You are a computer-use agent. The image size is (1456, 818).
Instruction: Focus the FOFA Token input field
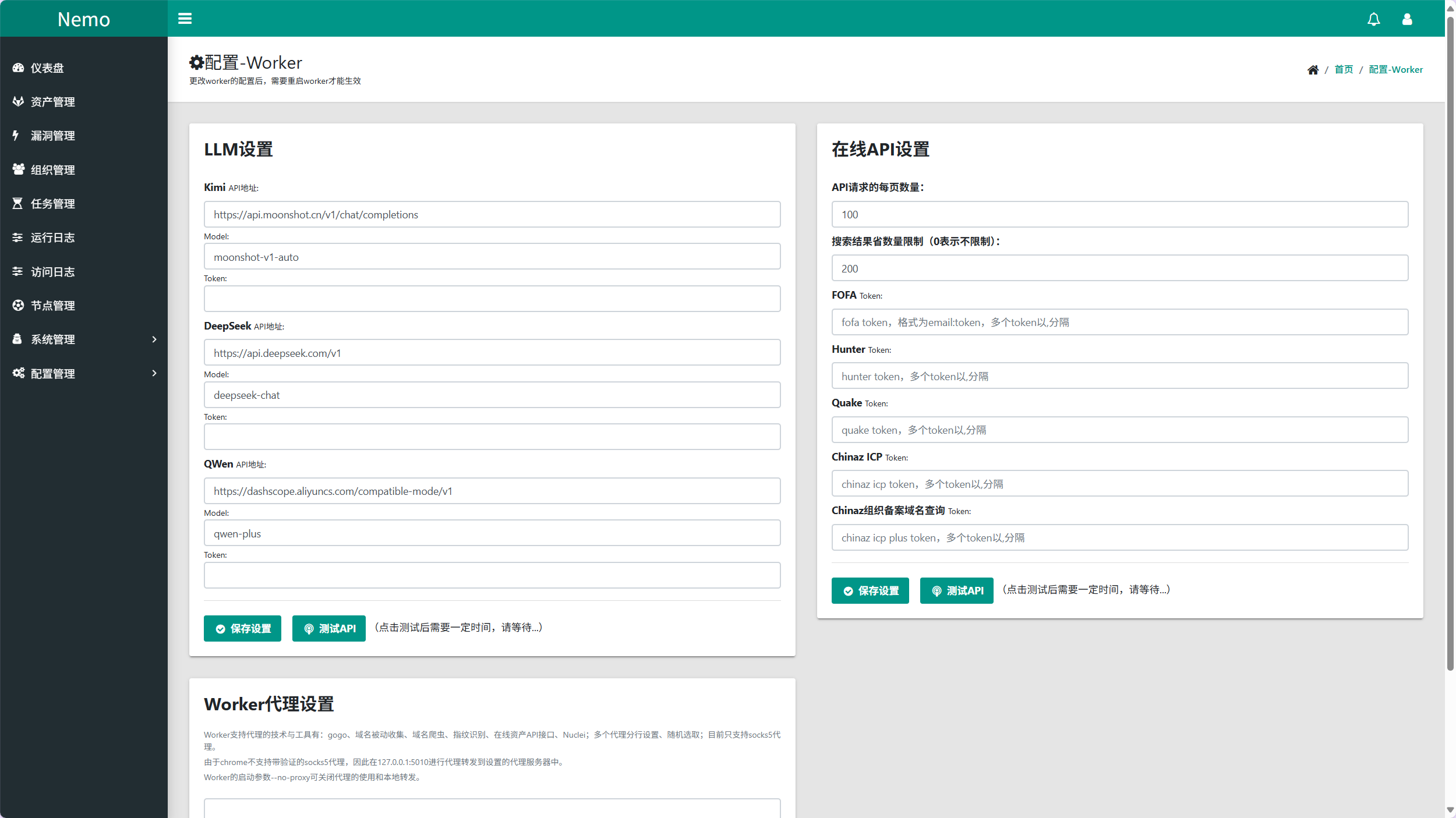pyautogui.click(x=1119, y=322)
